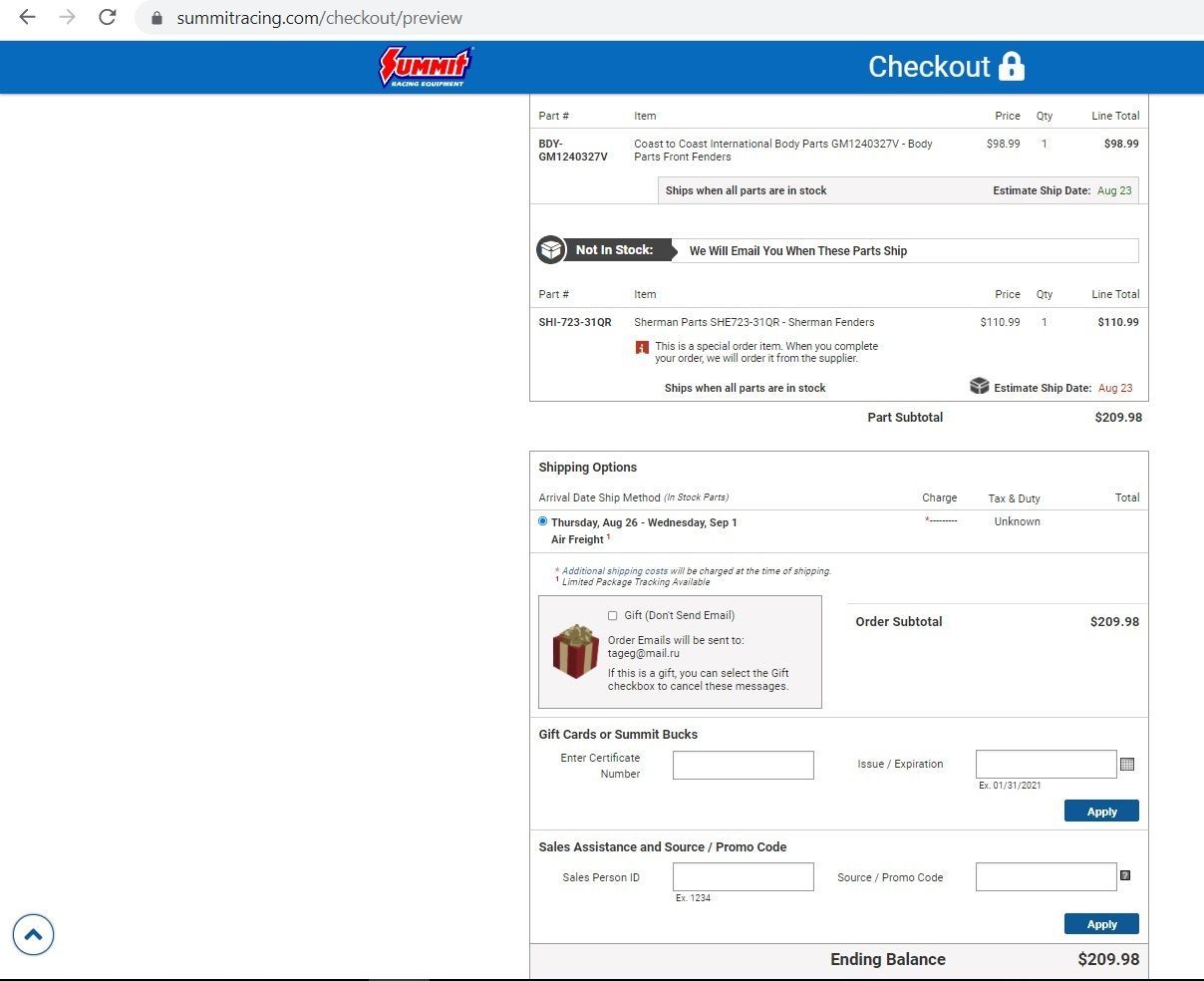This screenshot has height=981, width=1204.
Task: Click the Enter Certificate Number field
Action: 743,765
